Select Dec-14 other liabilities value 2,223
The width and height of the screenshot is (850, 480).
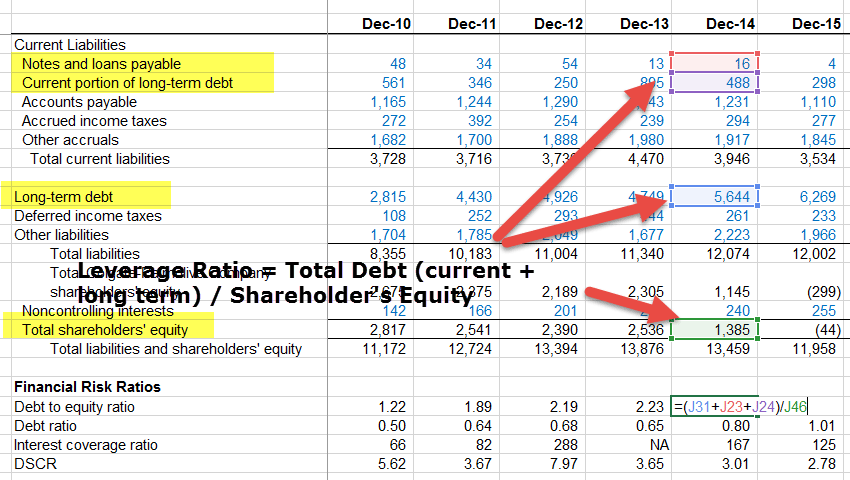[x=732, y=234]
